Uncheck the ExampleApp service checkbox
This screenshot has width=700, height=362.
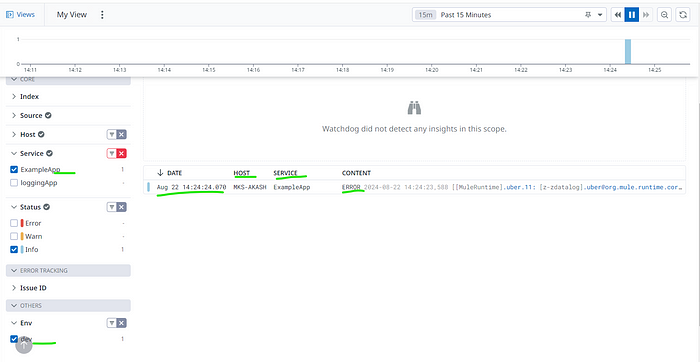[x=14, y=170]
